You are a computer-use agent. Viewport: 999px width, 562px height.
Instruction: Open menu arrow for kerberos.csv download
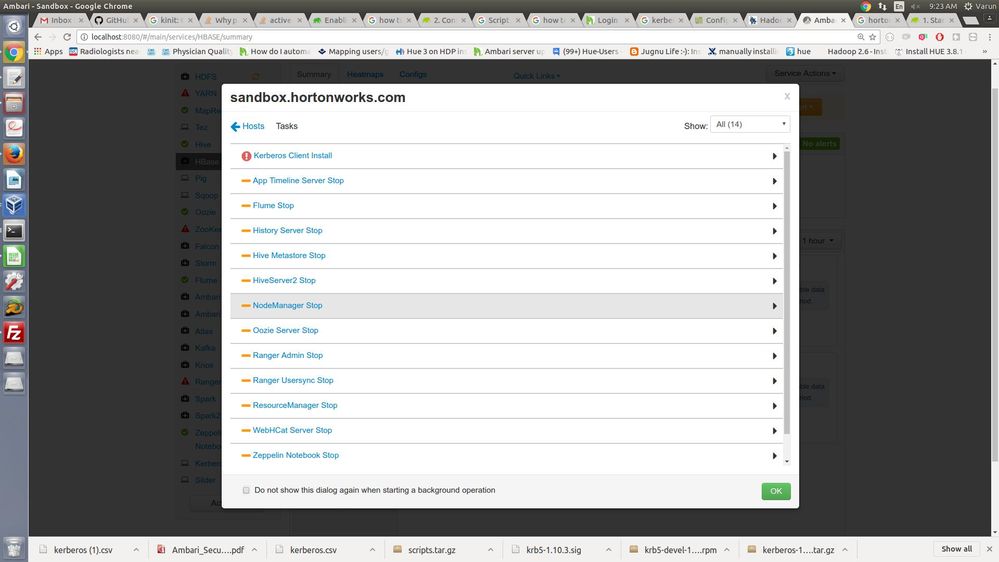tap(372, 549)
